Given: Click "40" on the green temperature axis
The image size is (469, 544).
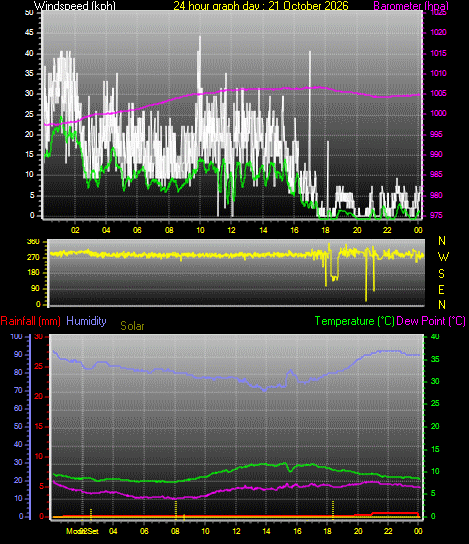Looking at the screenshot, I should [435, 336].
